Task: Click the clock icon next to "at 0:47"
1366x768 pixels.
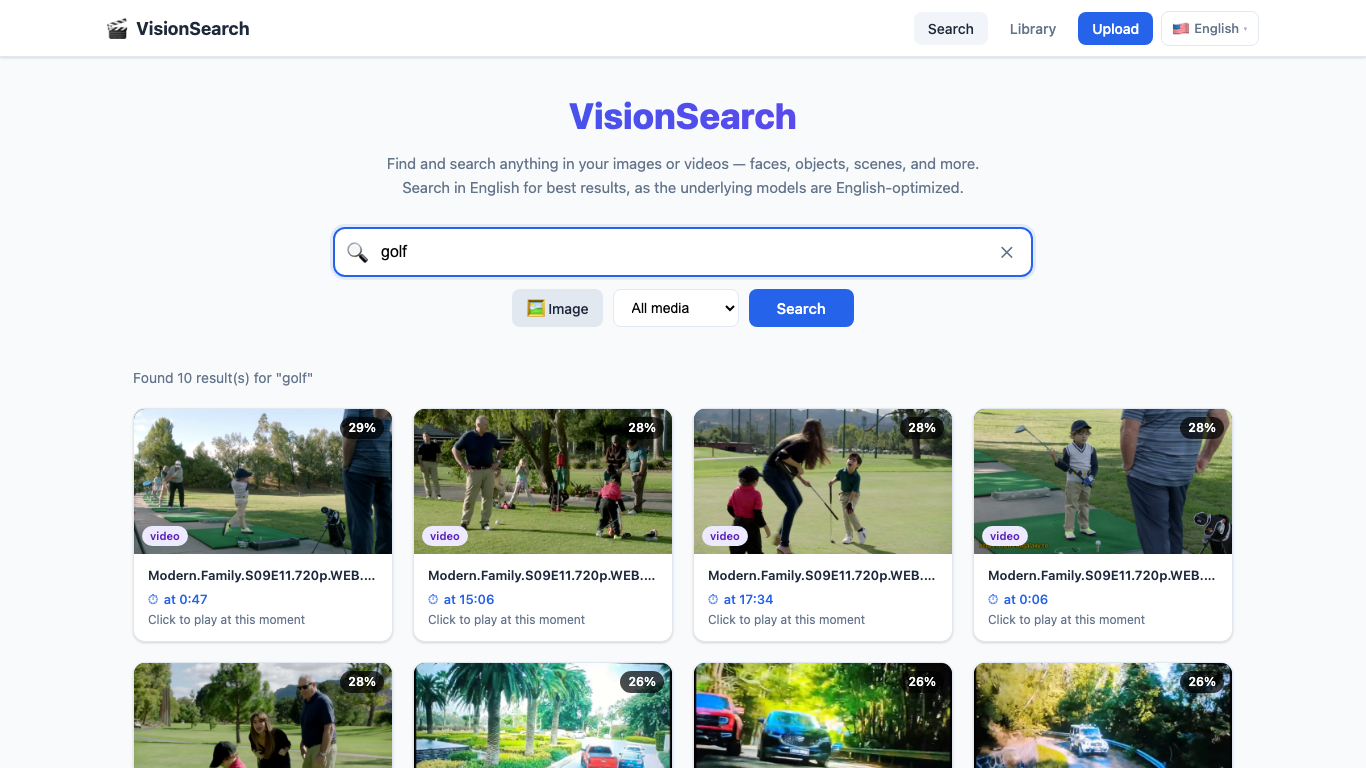Action: point(153,599)
